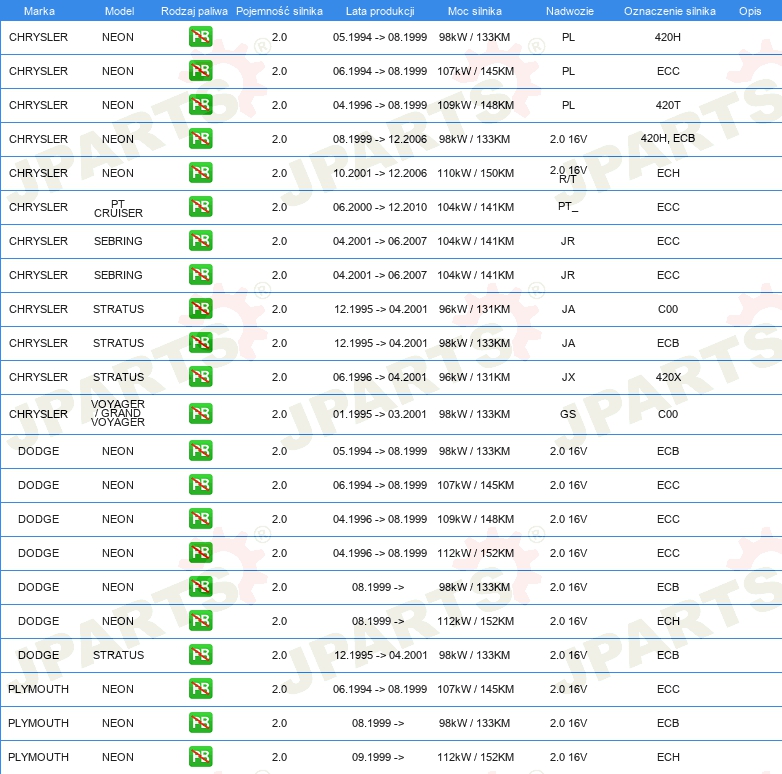This screenshot has width=782, height=774.
Task: Click fuel icon in Dodge Stratus row
Action: click(x=200, y=655)
